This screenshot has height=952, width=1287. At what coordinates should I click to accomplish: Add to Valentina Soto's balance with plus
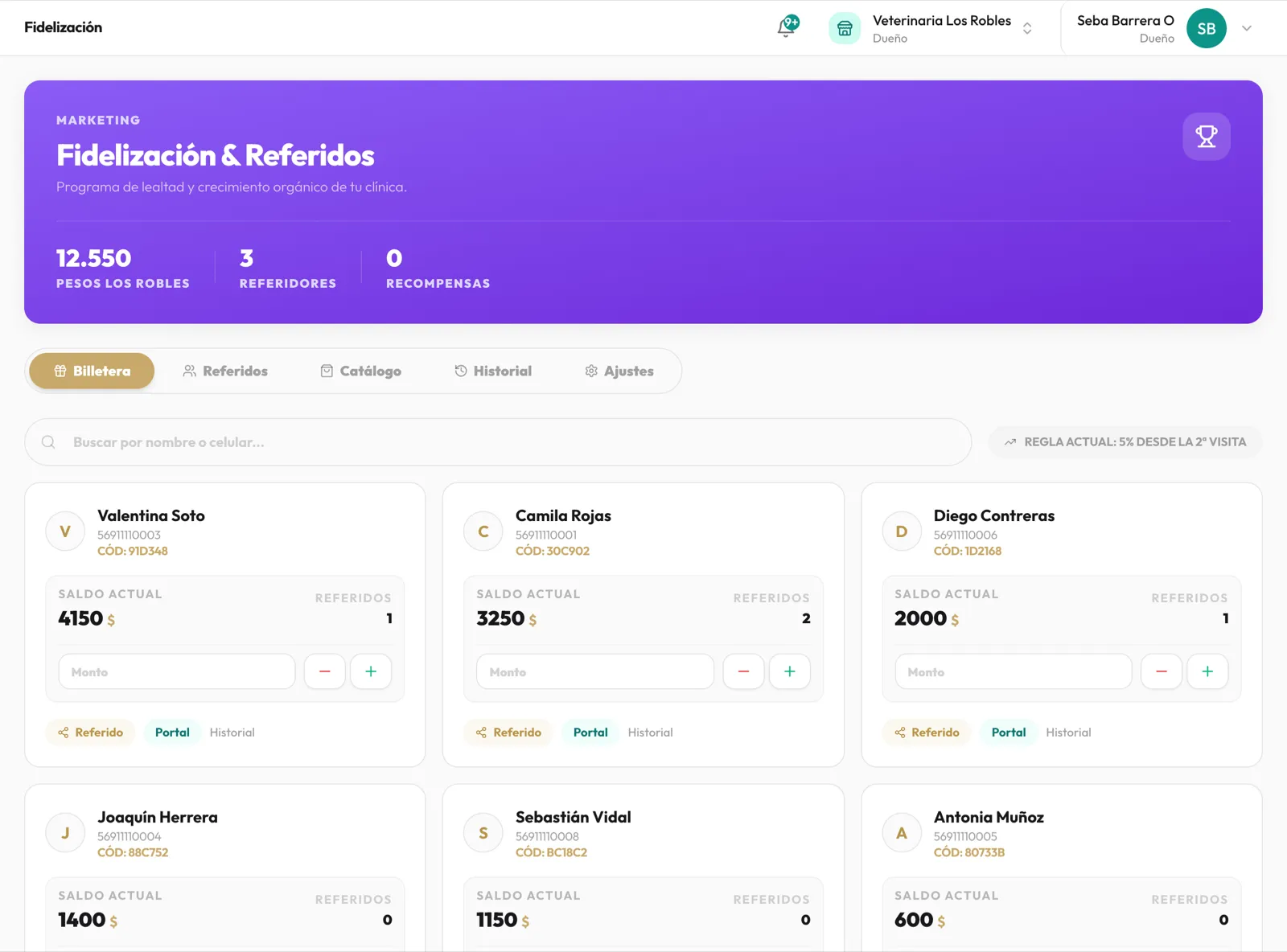click(371, 671)
